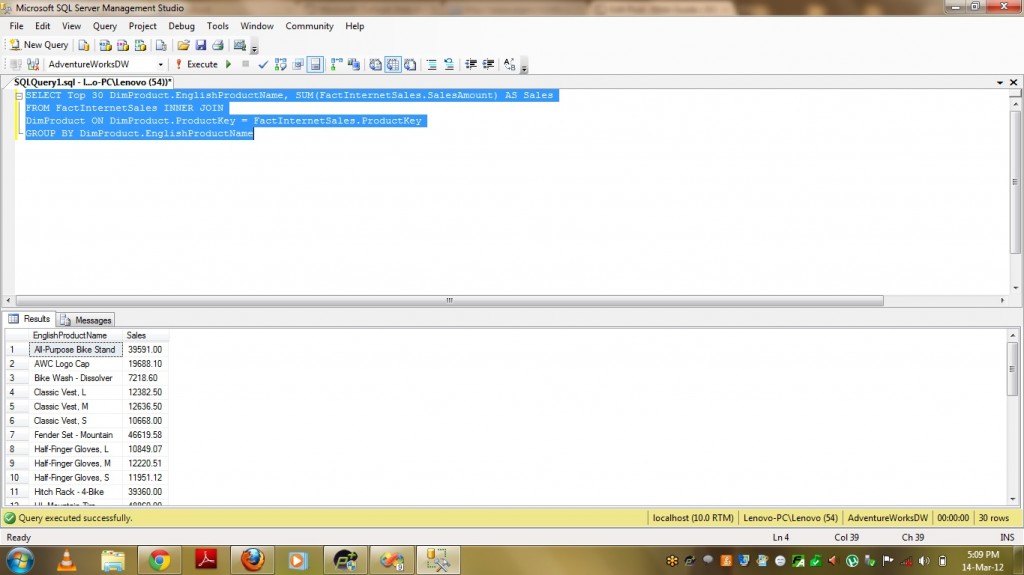Launch Firefox from the Windows taskbar
Viewport: 1024px width, 575px height.
pyautogui.click(x=252, y=559)
